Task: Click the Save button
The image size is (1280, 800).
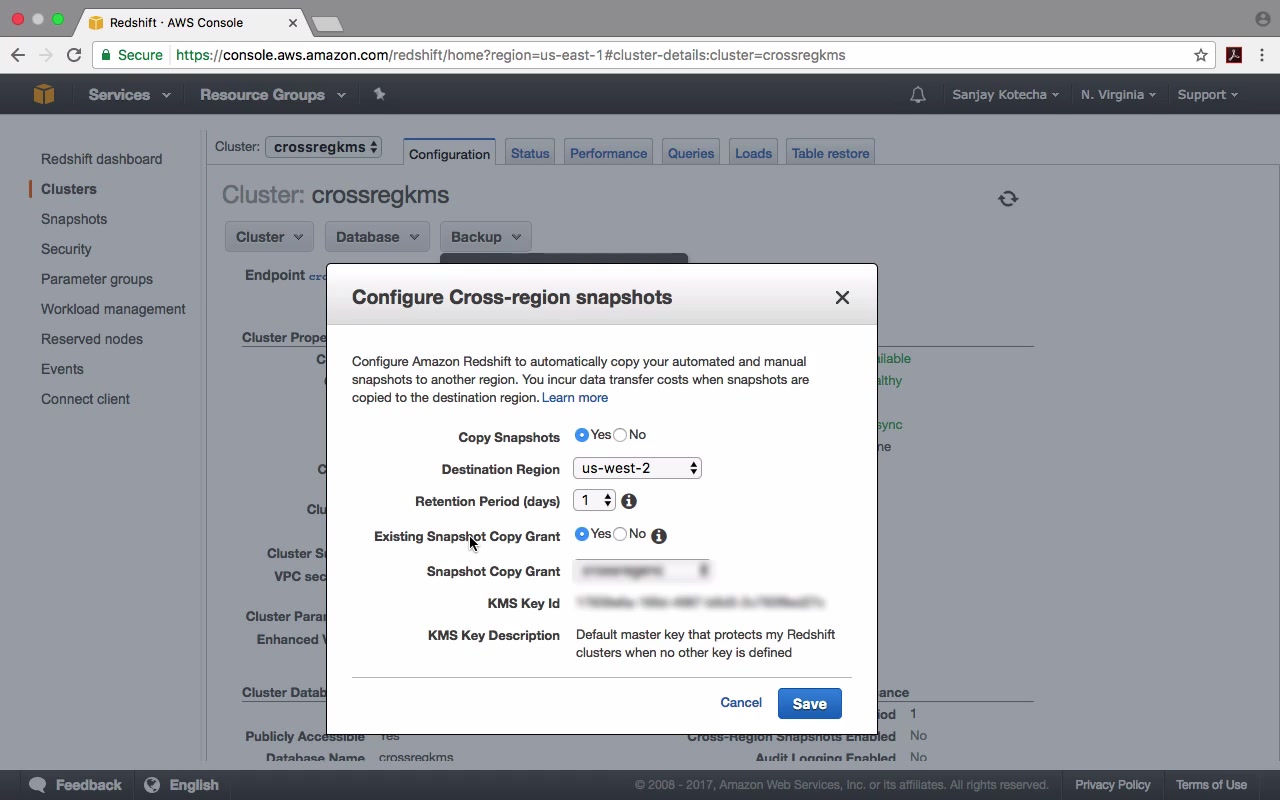Action: click(810, 704)
